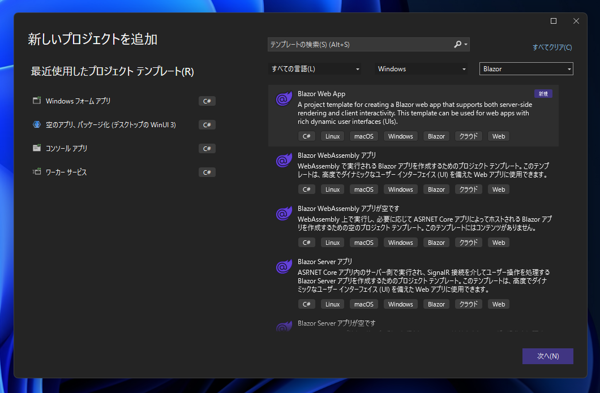Click the Blazor Server アプリ template icon
Image resolution: width=600 pixels, height=393 pixels.
(x=284, y=267)
